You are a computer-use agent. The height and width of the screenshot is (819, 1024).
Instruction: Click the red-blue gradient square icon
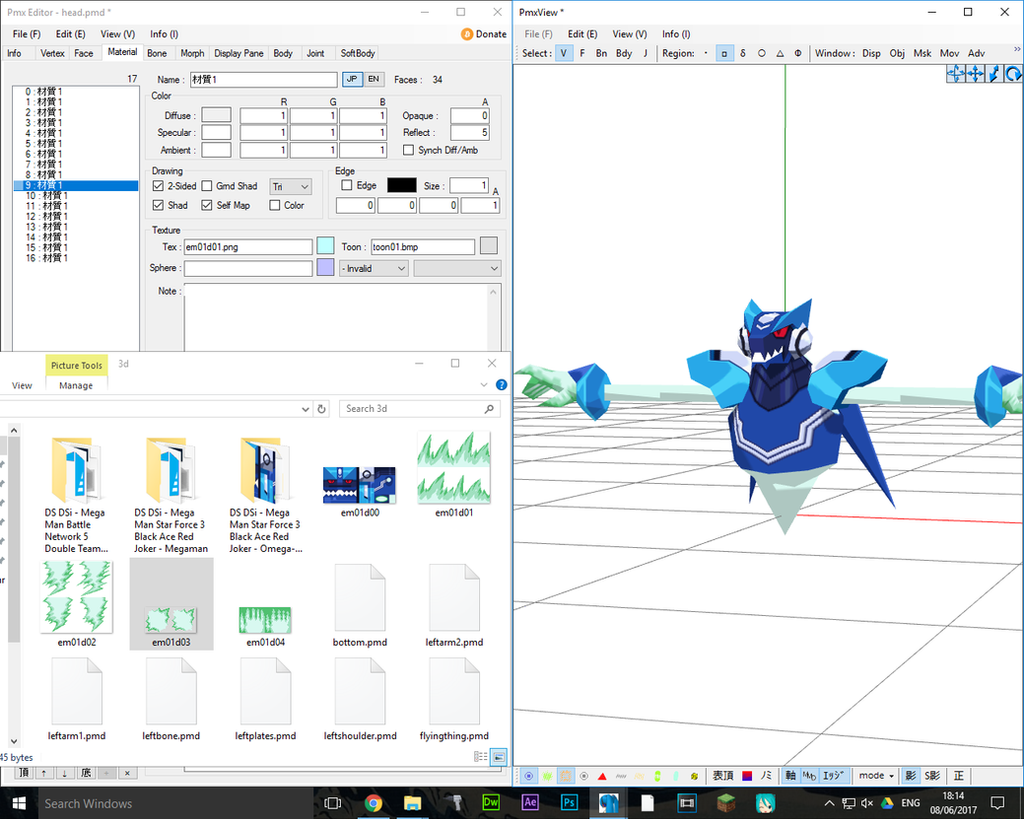747,776
